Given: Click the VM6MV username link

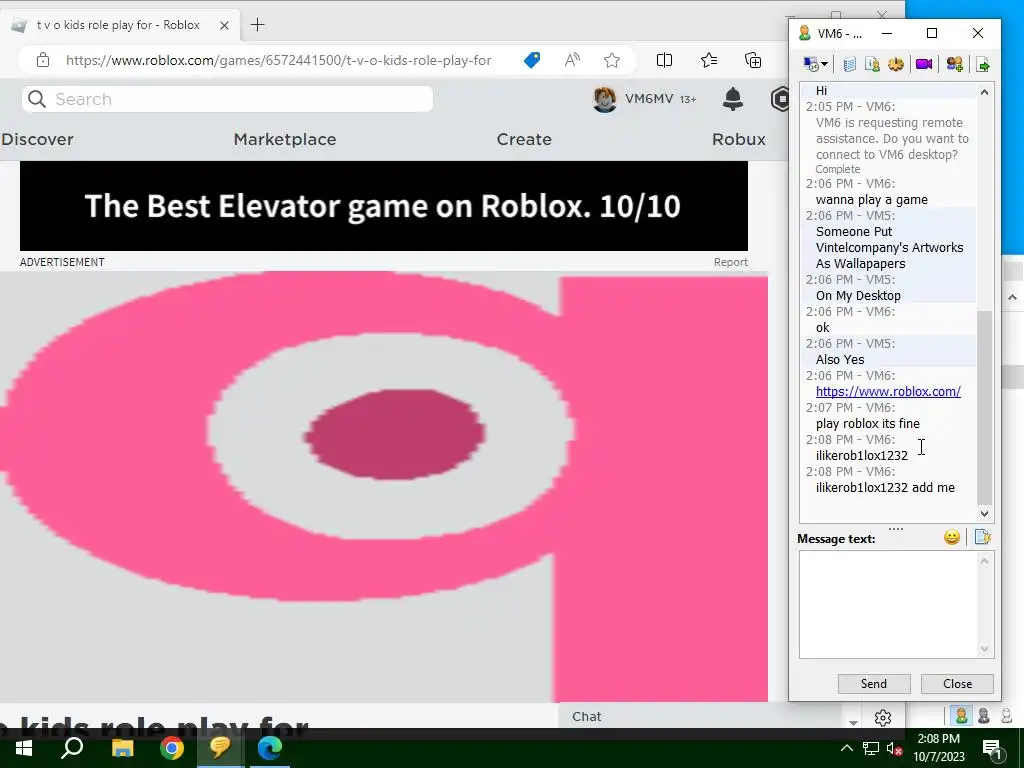Looking at the screenshot, I should pyautogui.click(x=648, y=99).
